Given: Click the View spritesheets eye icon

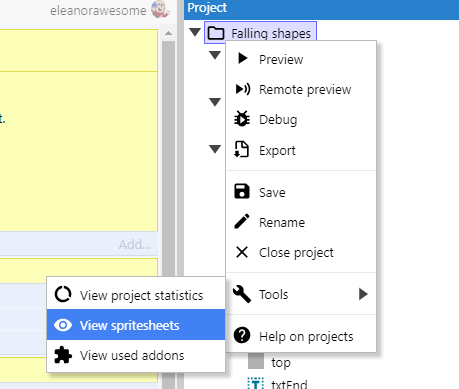Looking at the screenshot, I should [63, 325].
